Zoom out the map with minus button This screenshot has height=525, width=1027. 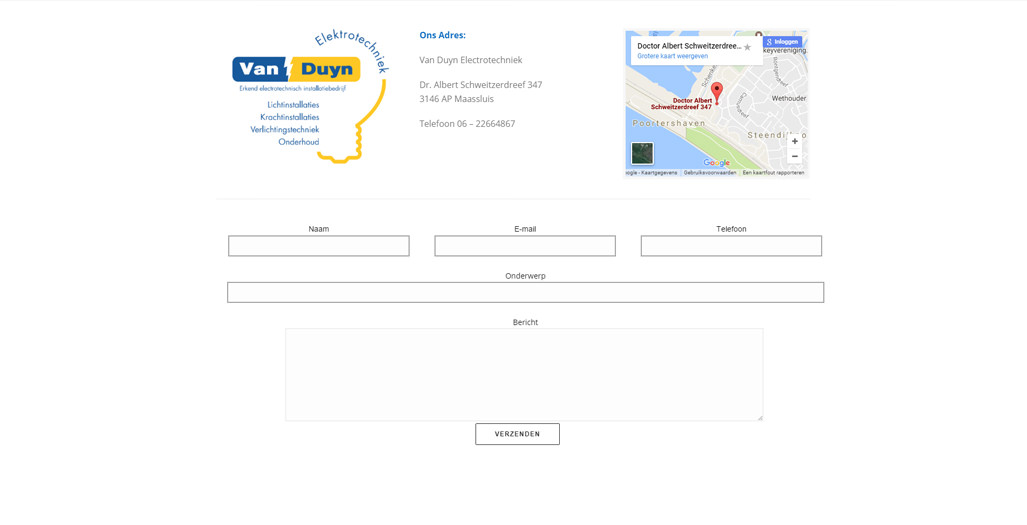(x=794, y=156)
